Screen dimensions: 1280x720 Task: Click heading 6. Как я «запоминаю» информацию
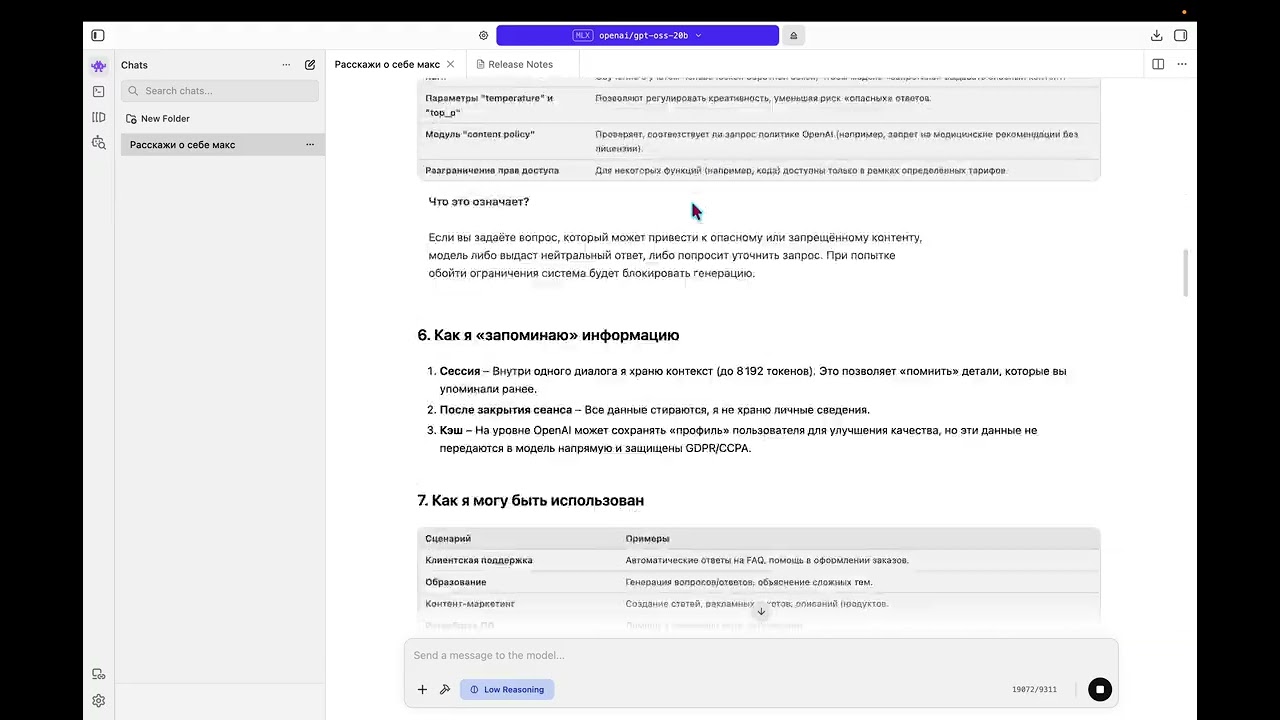click(x=548, y=335)
